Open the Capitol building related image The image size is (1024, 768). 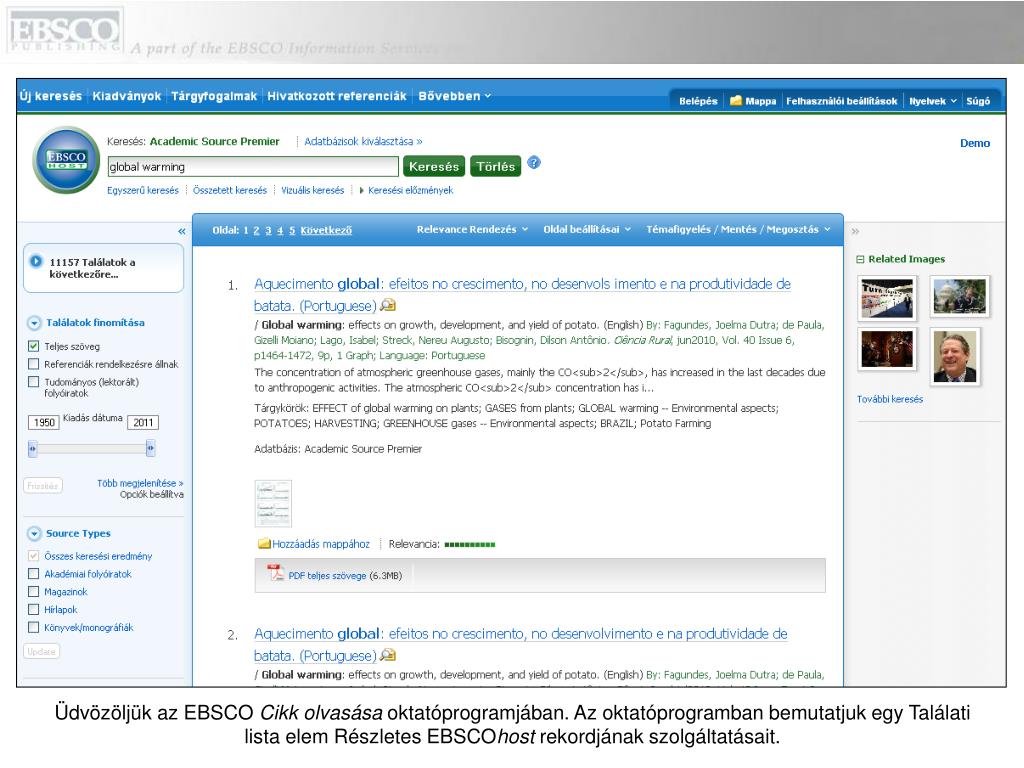click(x=960, y=296)
